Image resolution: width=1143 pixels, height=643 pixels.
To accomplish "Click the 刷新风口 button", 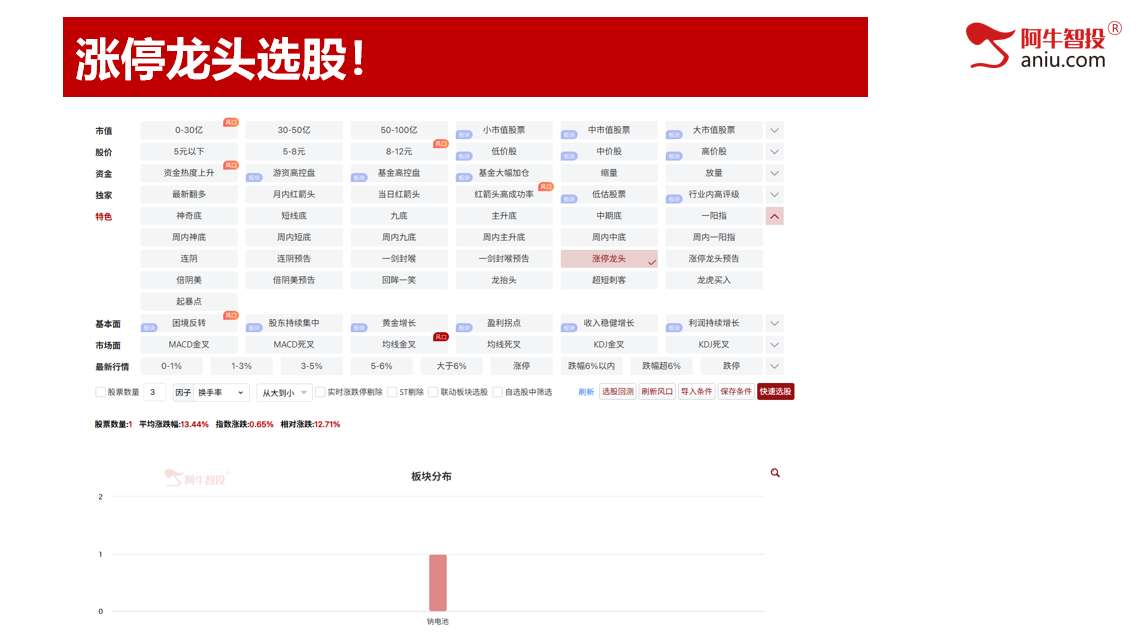I will (657, 391).
